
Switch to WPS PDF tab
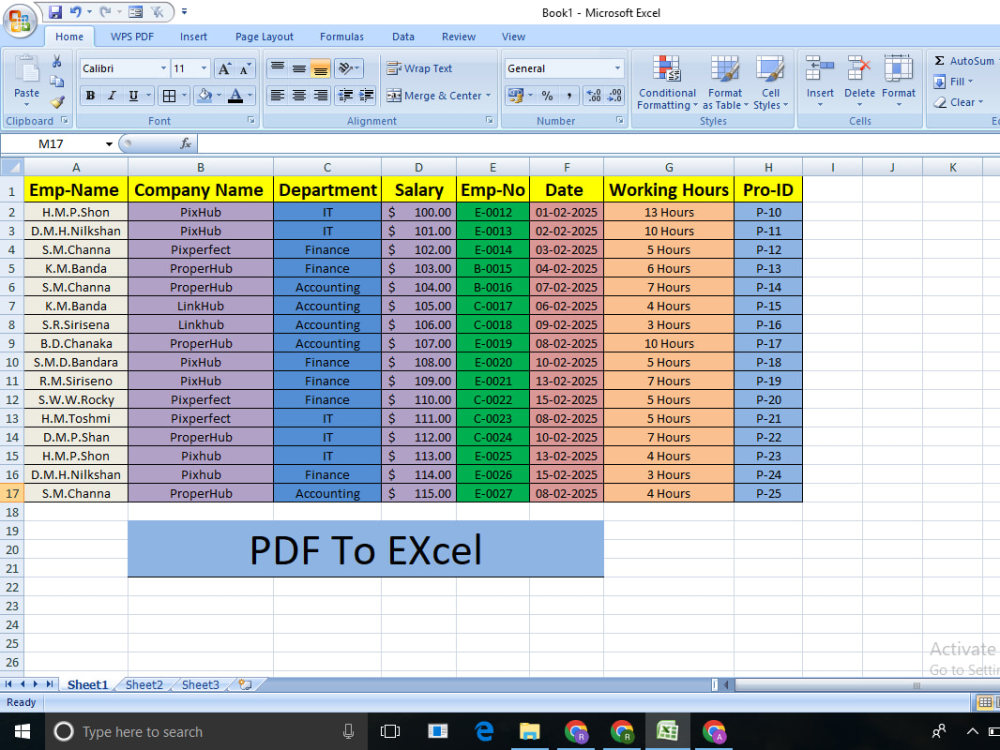point(132,36)
